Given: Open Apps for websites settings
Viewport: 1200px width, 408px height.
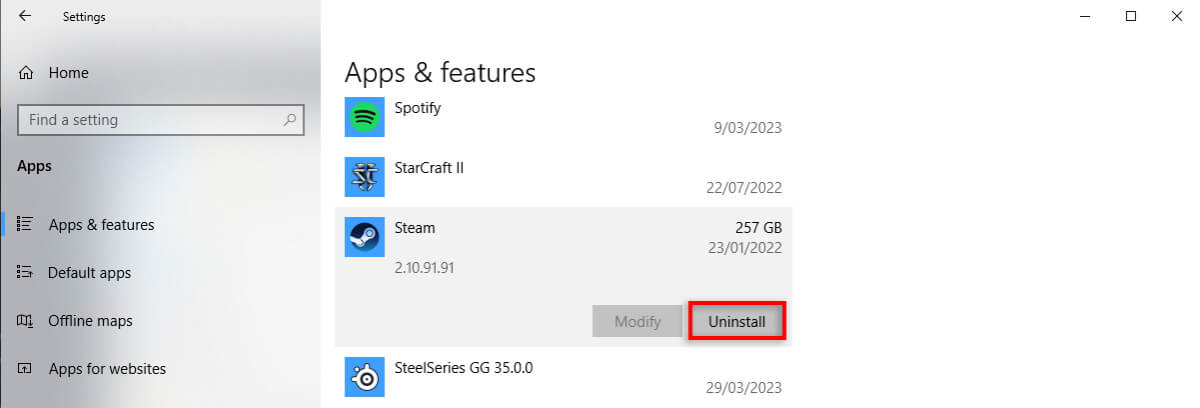Looking at the screenshot, I should coord(107,369).
